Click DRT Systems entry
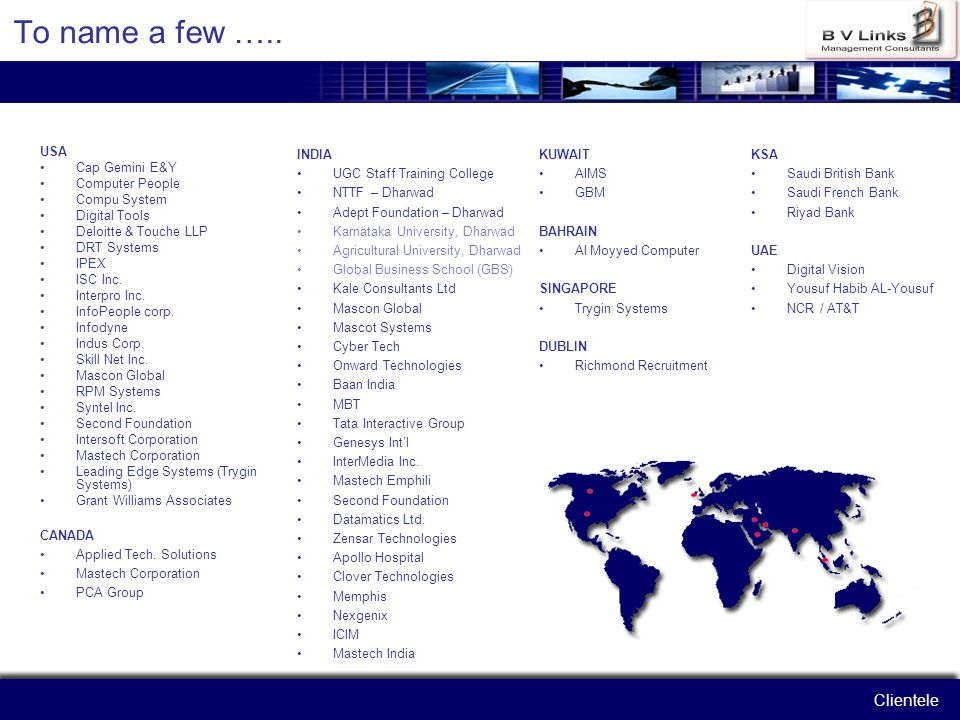Viewport: 960px width, 720px height. click(117, 247)
